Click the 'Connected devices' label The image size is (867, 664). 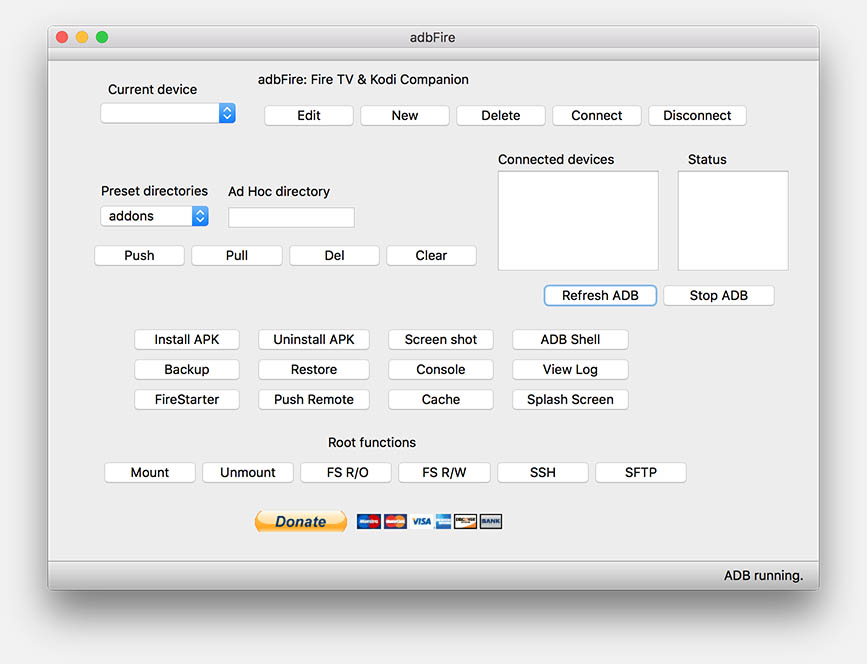coord(556,159)
